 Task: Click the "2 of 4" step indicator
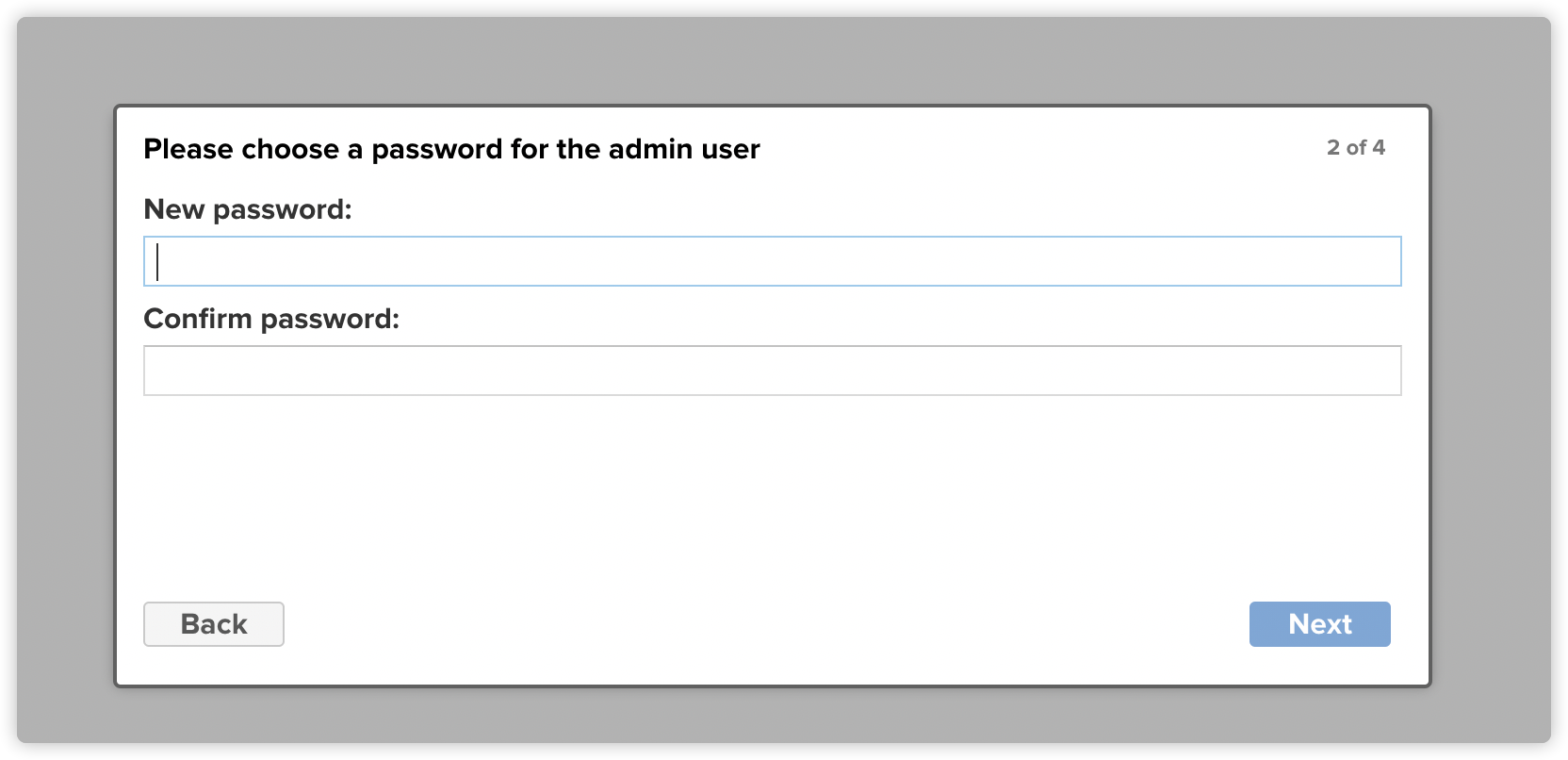pos(1356,147)
